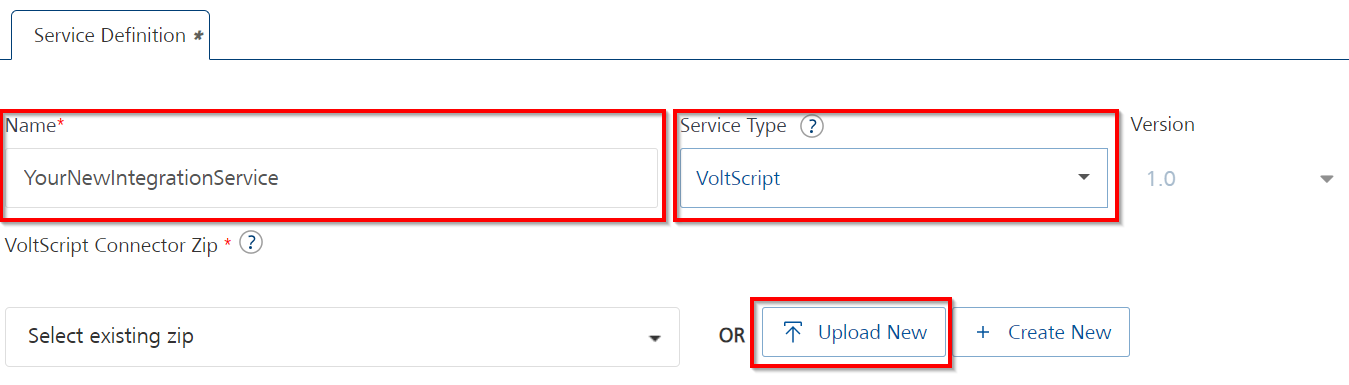
Task: Open the Service Type VoltScript dropdown
Action: [x=894, y=178]
